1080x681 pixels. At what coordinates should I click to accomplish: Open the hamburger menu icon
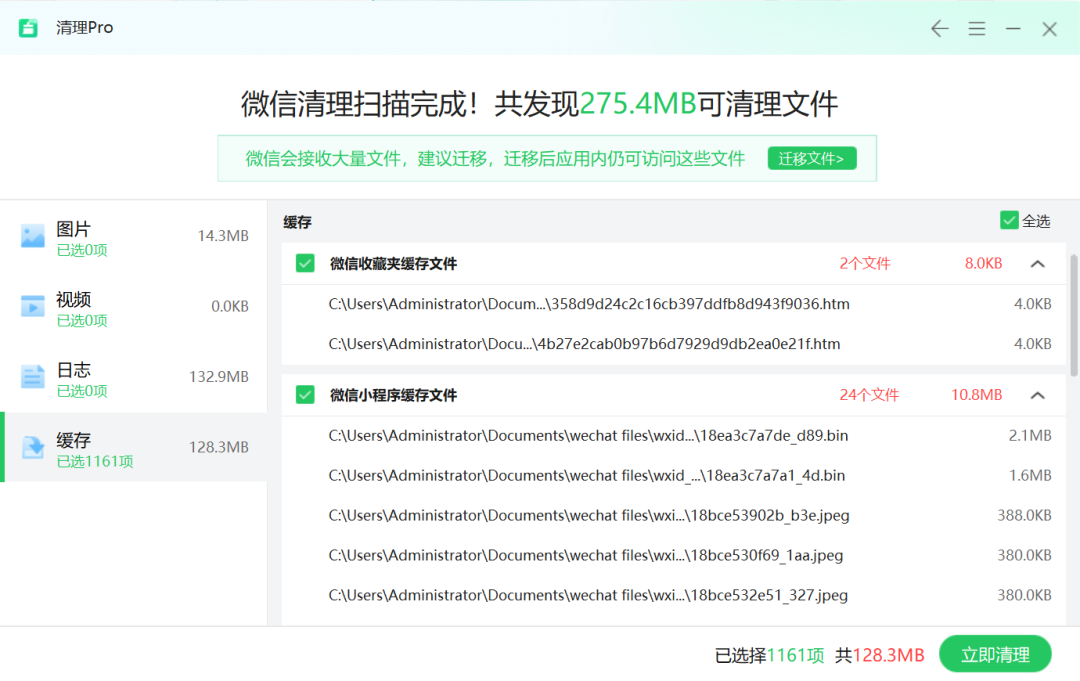pyautogui.click(x=976, y=29)
